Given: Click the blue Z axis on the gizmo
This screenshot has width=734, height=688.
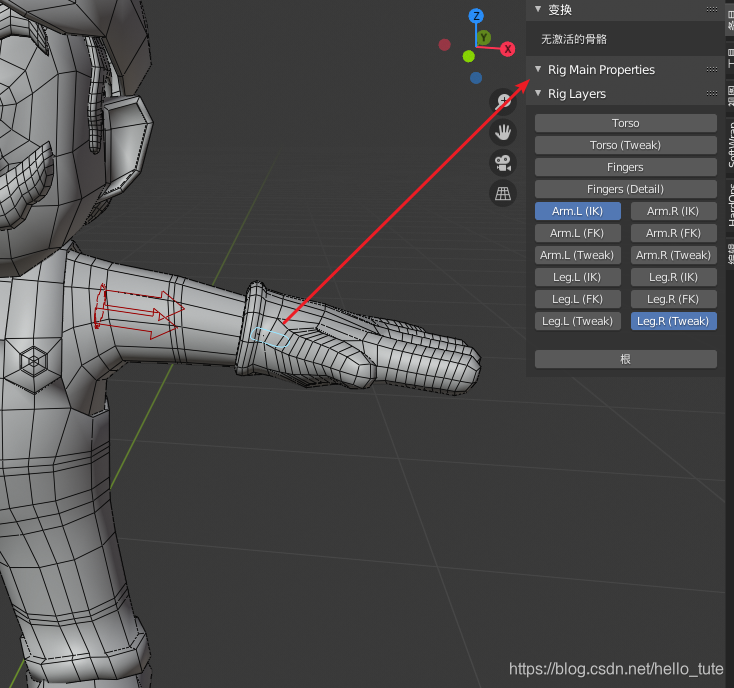Looking at the screenshot, I should [476, 16].
